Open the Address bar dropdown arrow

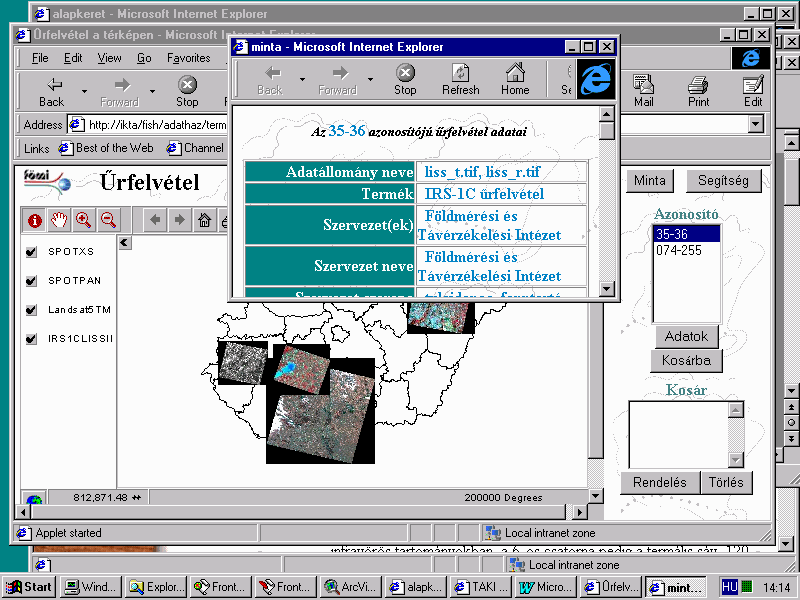point(755,125)
